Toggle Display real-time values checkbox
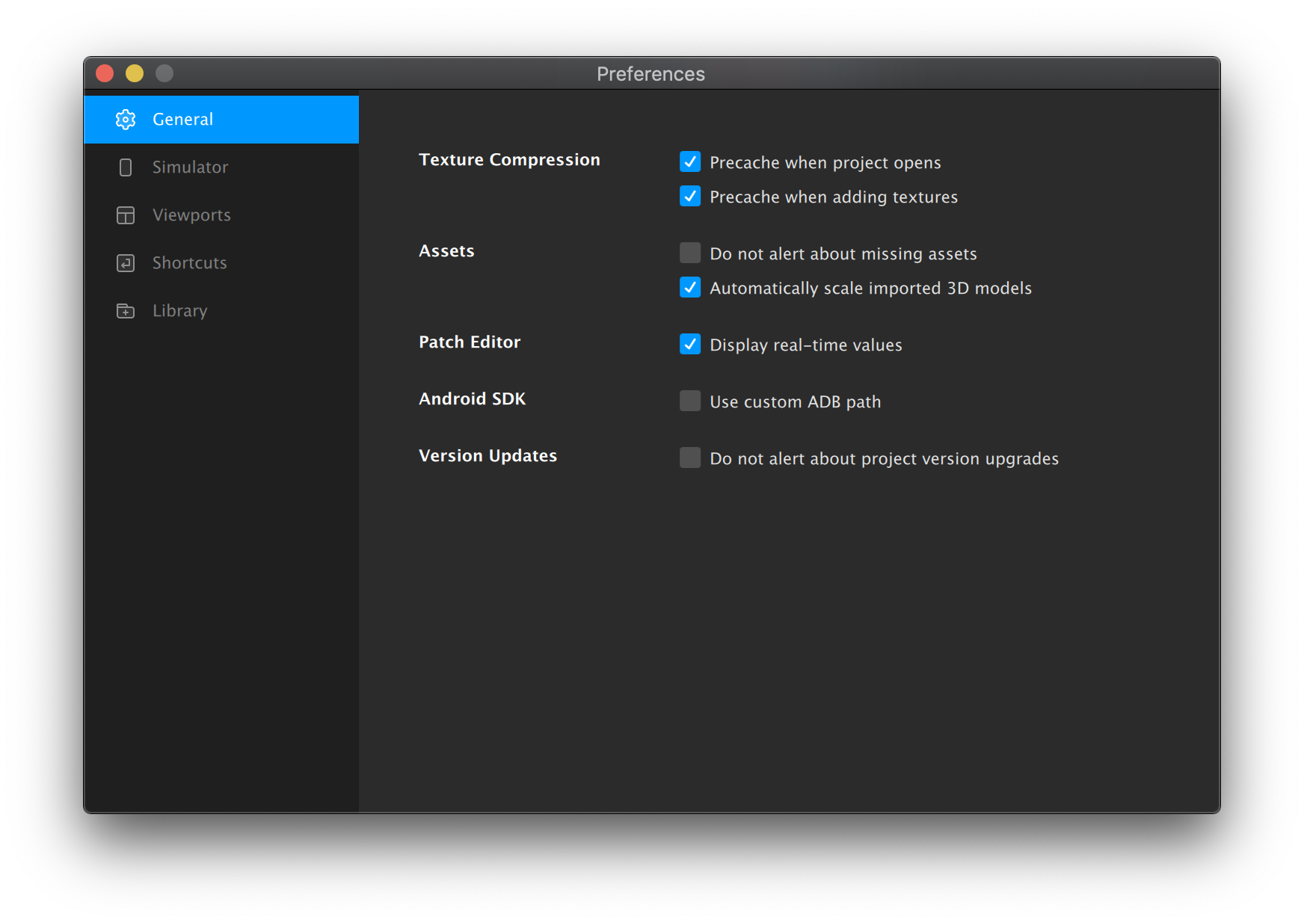 (690, 345)
